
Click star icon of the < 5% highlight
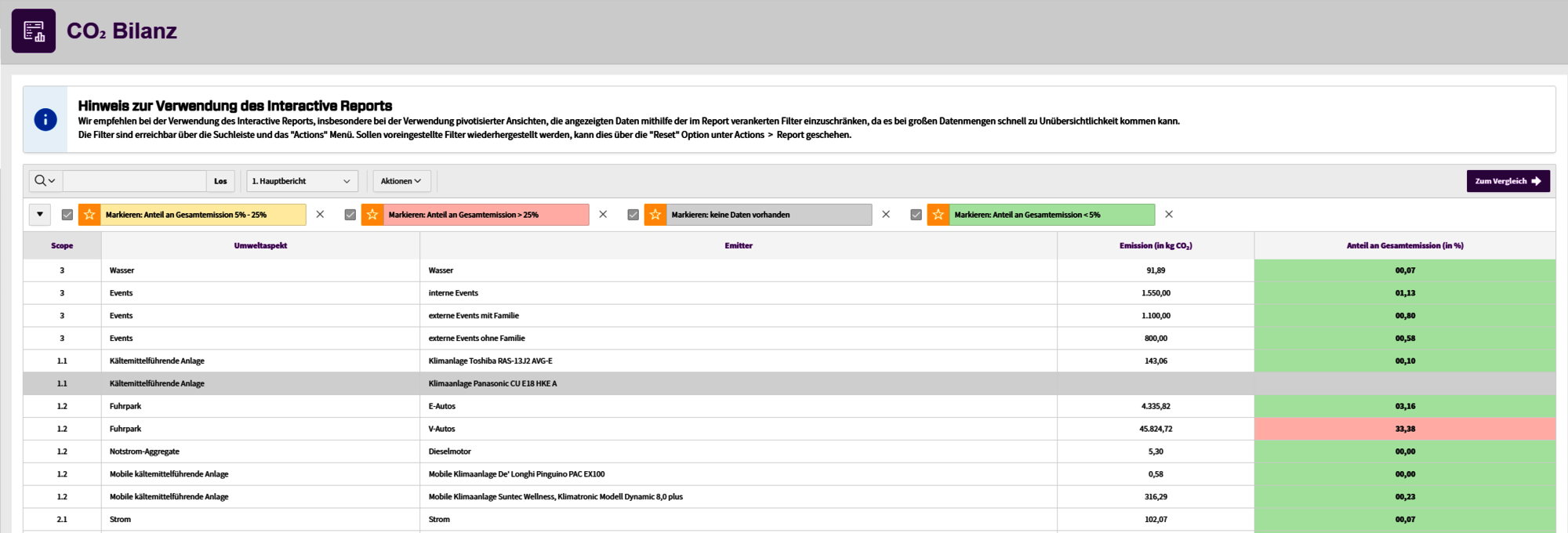pos(938,215)
